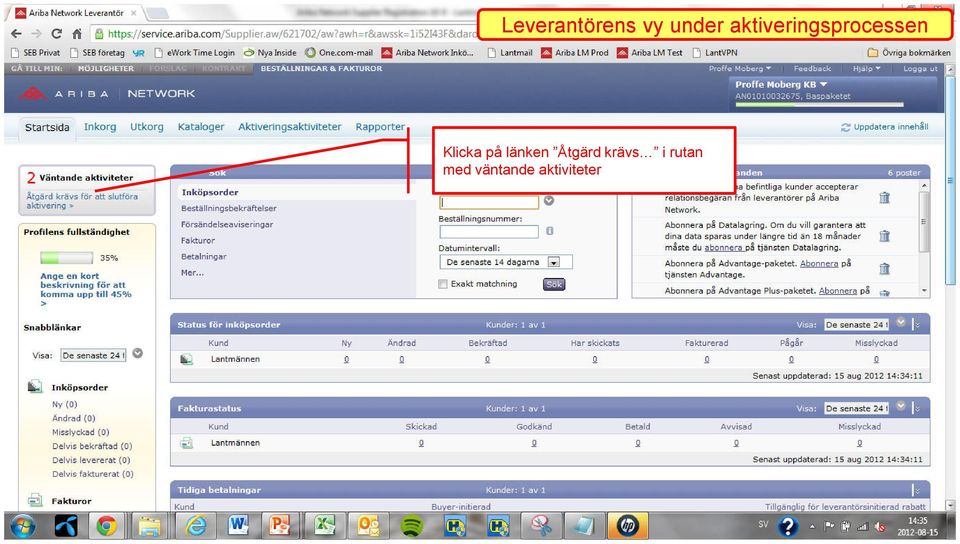Viewport: 960px width, 544px height.
Task: Open Övriga bokmärken folder
Action: (909, 53)
